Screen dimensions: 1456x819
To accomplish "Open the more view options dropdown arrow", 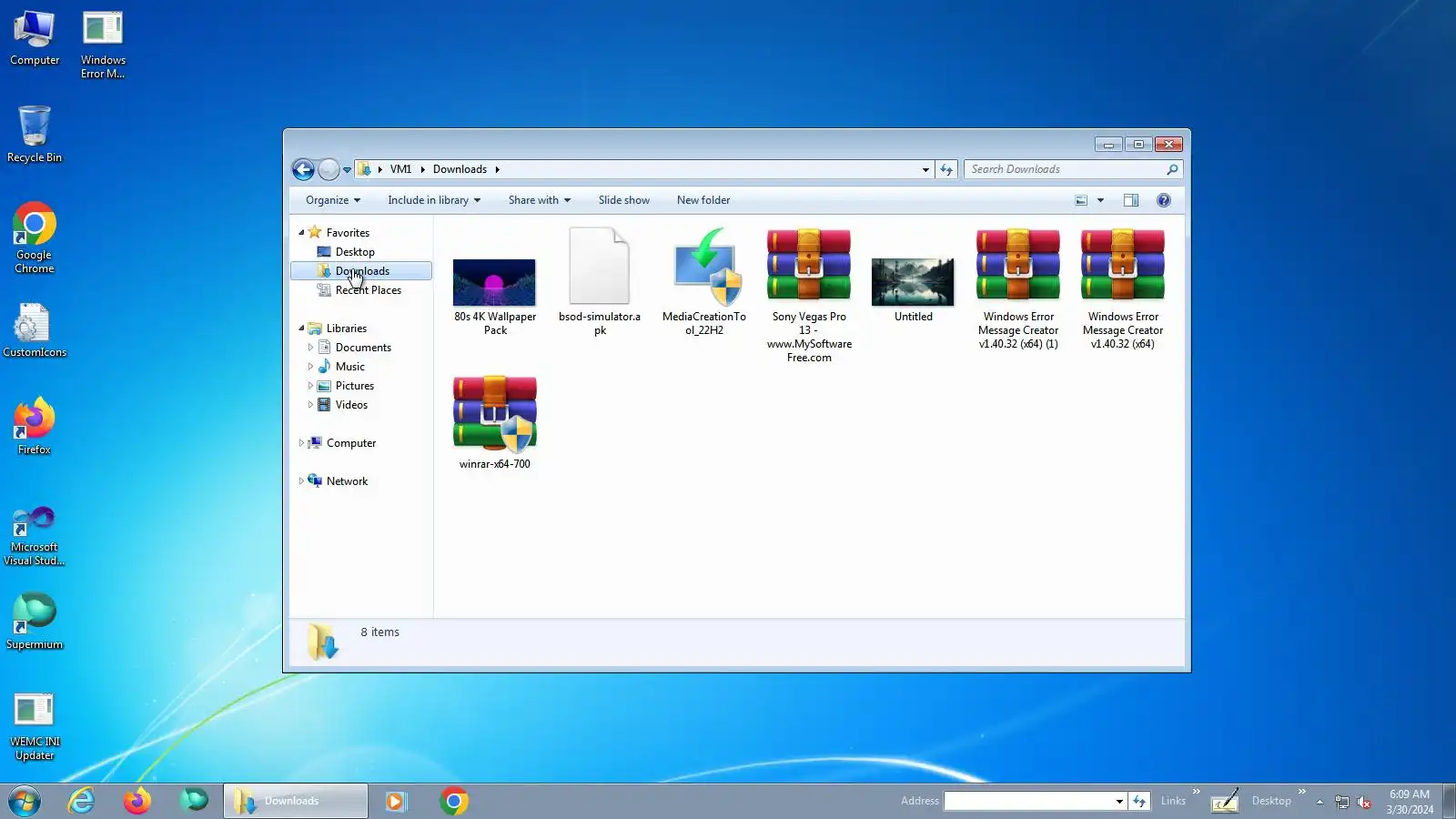I will coord(1100,200).
